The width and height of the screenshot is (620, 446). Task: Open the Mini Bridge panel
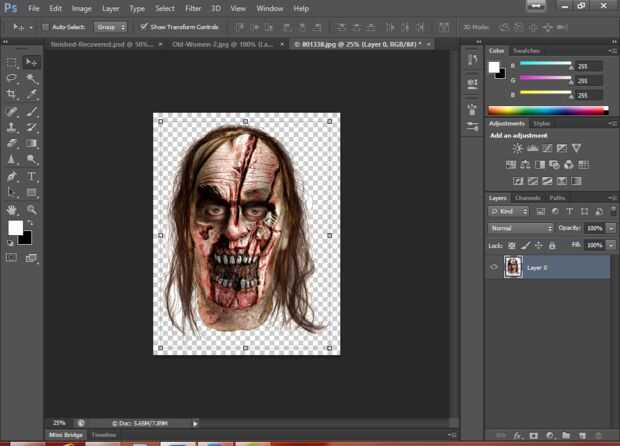66,435
